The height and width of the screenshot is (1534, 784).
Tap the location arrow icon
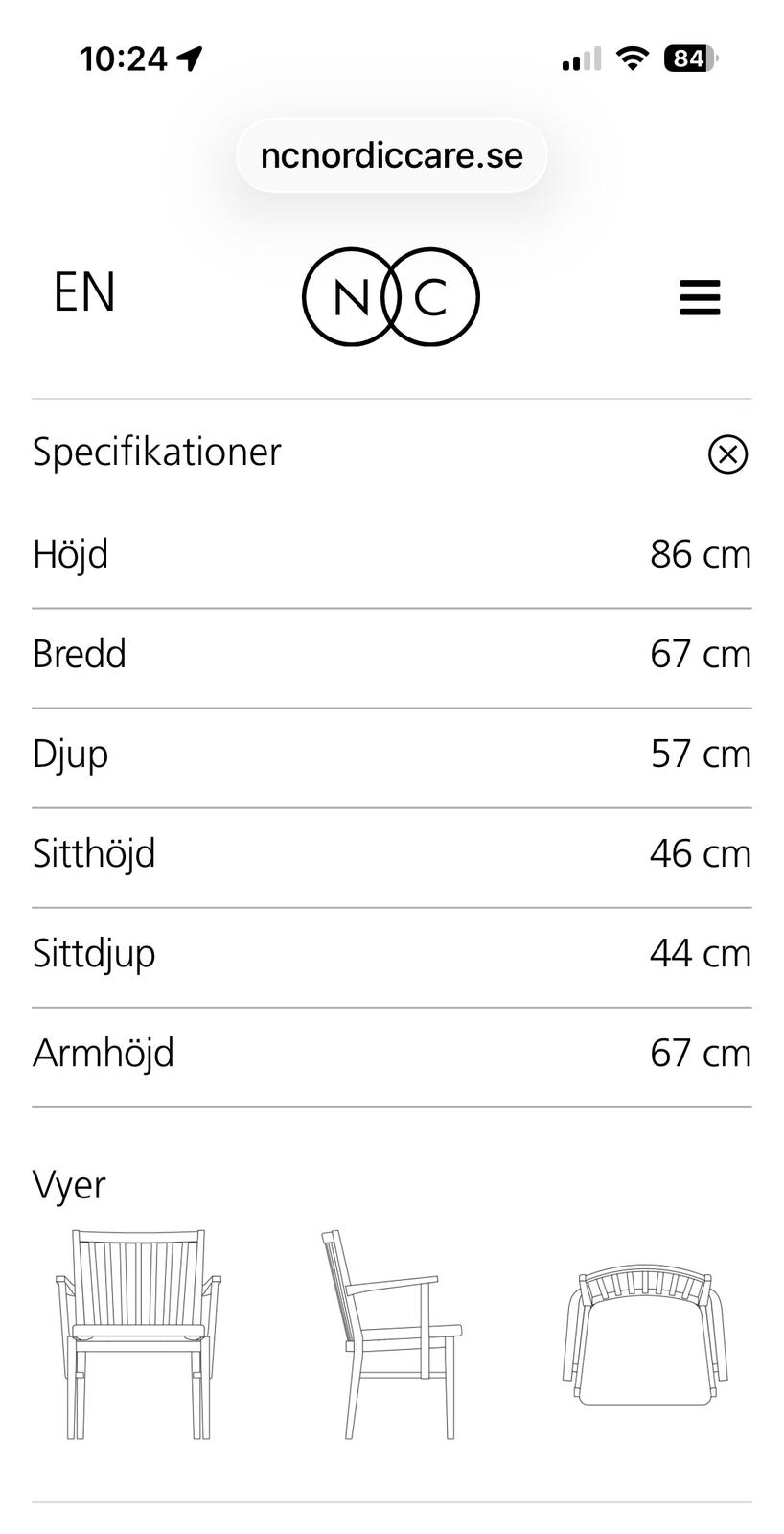tap(190, 59)
